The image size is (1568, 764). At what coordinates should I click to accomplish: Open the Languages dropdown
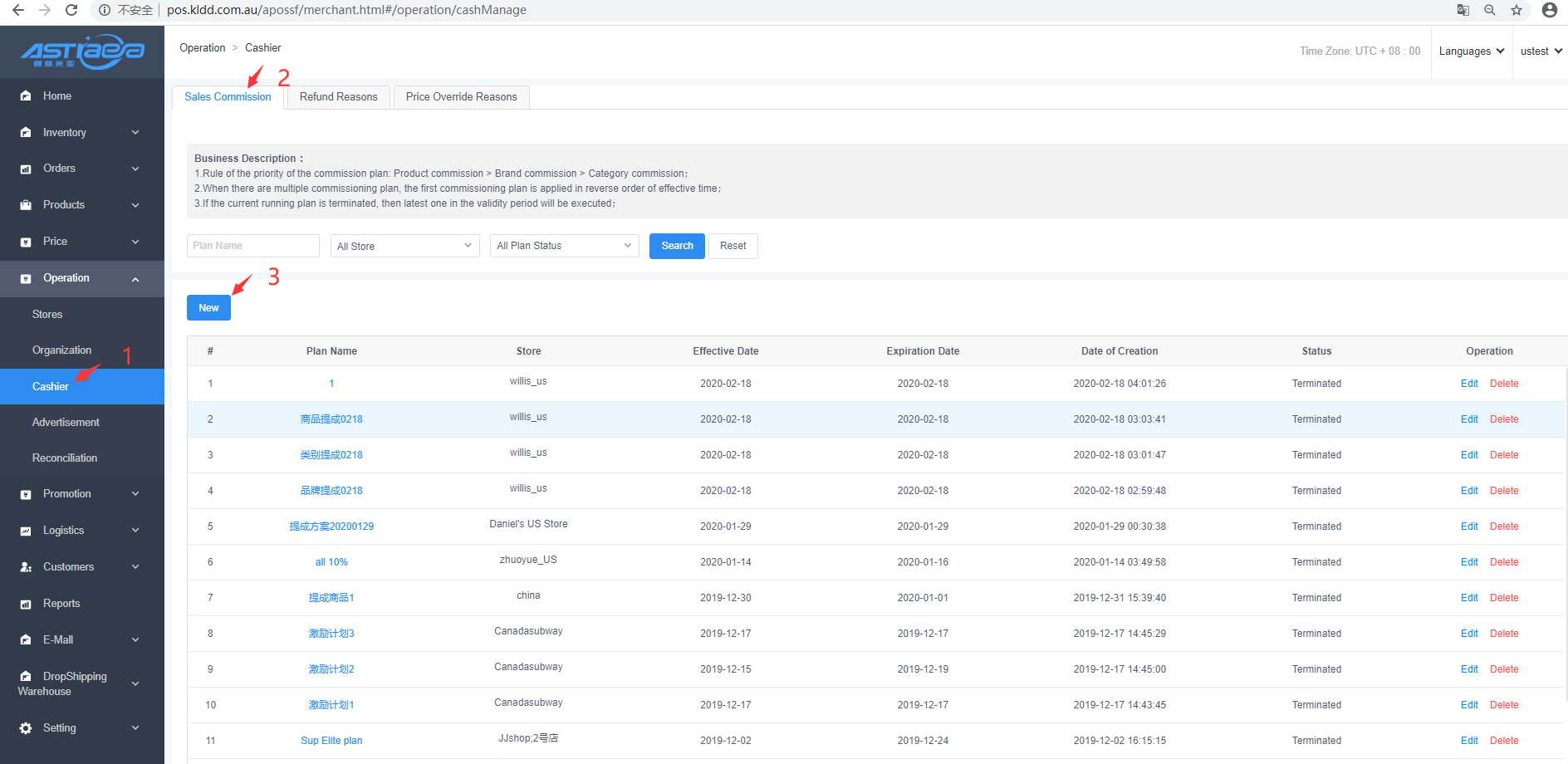(x=1471, y=51)
